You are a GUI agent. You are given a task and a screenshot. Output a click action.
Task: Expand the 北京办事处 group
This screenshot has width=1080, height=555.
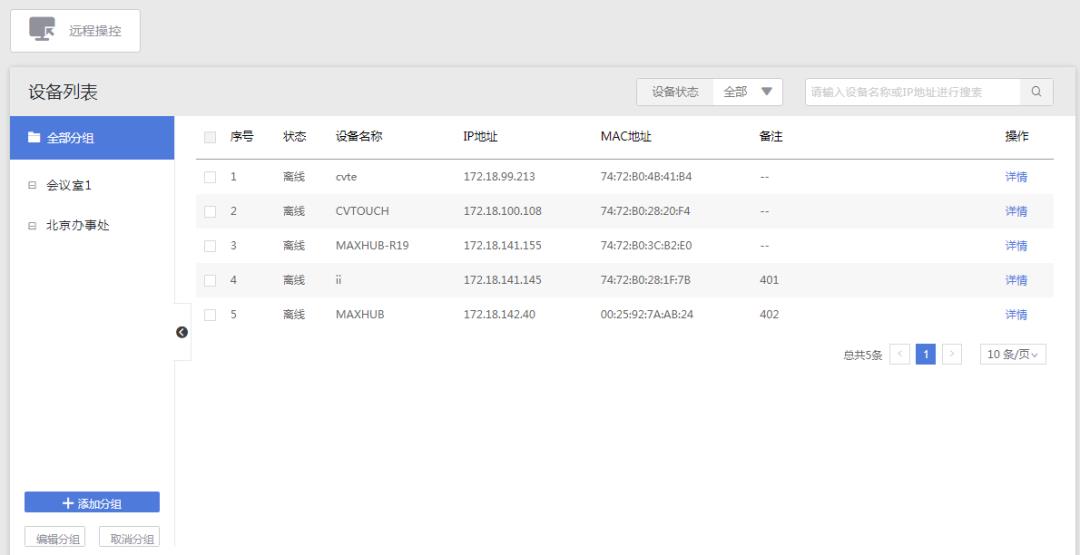coord(32,226)
